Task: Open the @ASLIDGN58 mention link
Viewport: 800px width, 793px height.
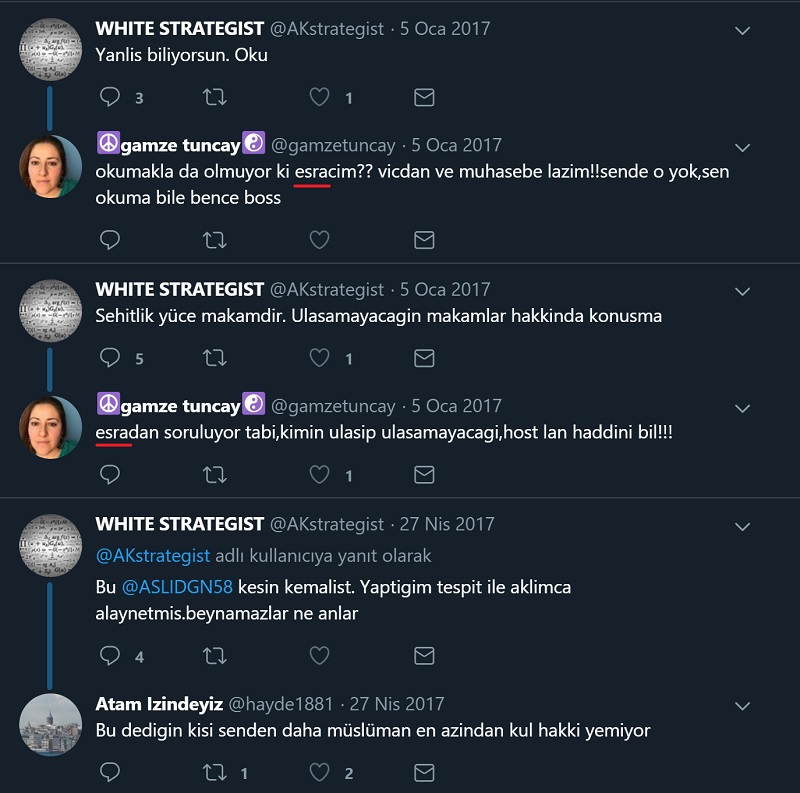Action: (180, 587)
